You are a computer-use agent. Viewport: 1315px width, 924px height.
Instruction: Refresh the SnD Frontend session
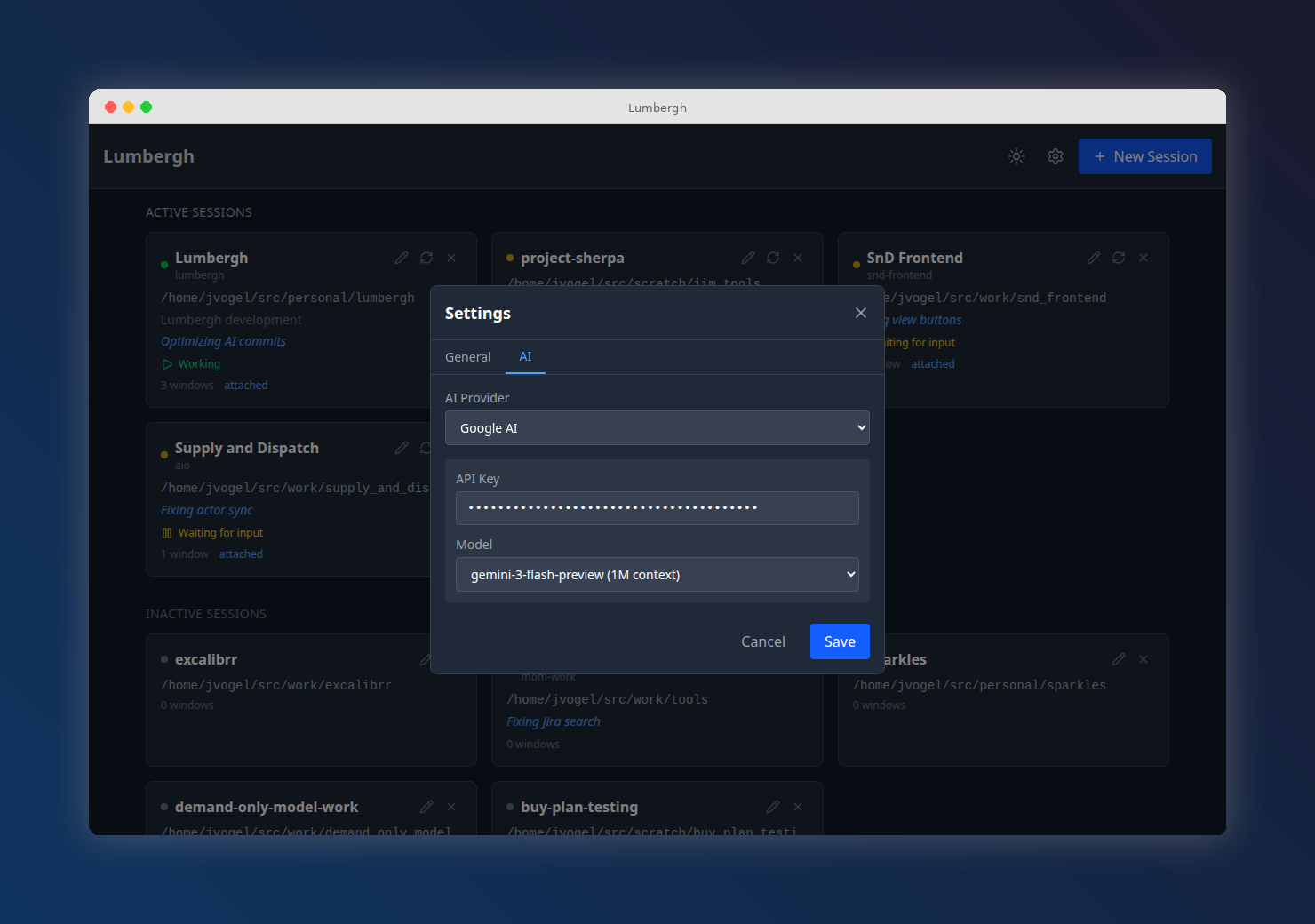(1118, 258)
